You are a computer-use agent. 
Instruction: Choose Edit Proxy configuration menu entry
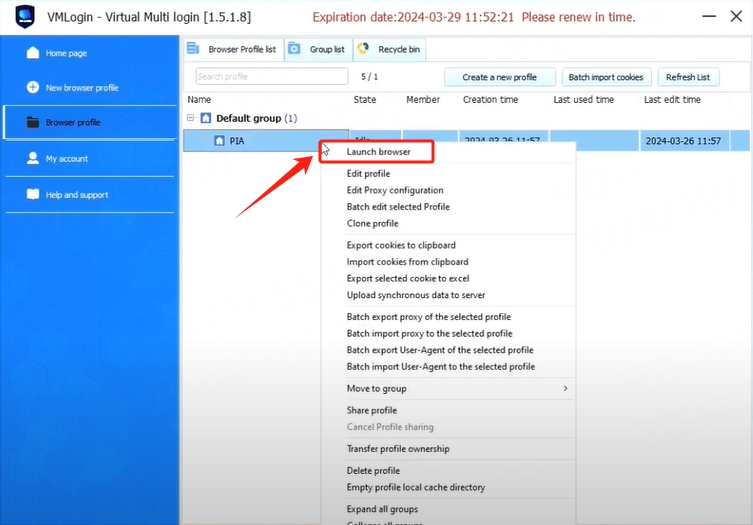(395, 190)
